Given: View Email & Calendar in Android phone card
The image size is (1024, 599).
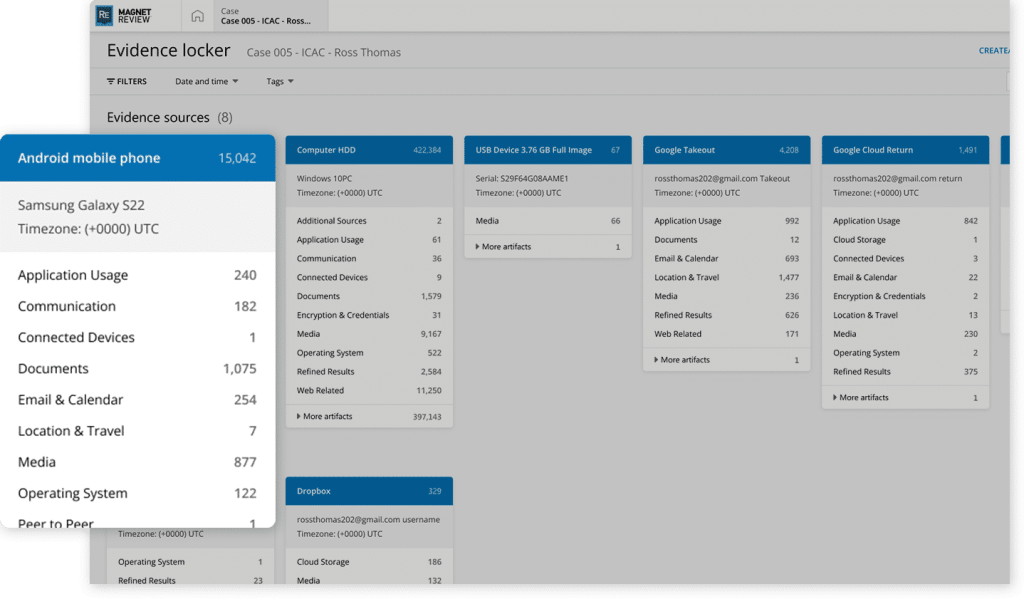Looking at the screenshot, I should tap(137, 400).
